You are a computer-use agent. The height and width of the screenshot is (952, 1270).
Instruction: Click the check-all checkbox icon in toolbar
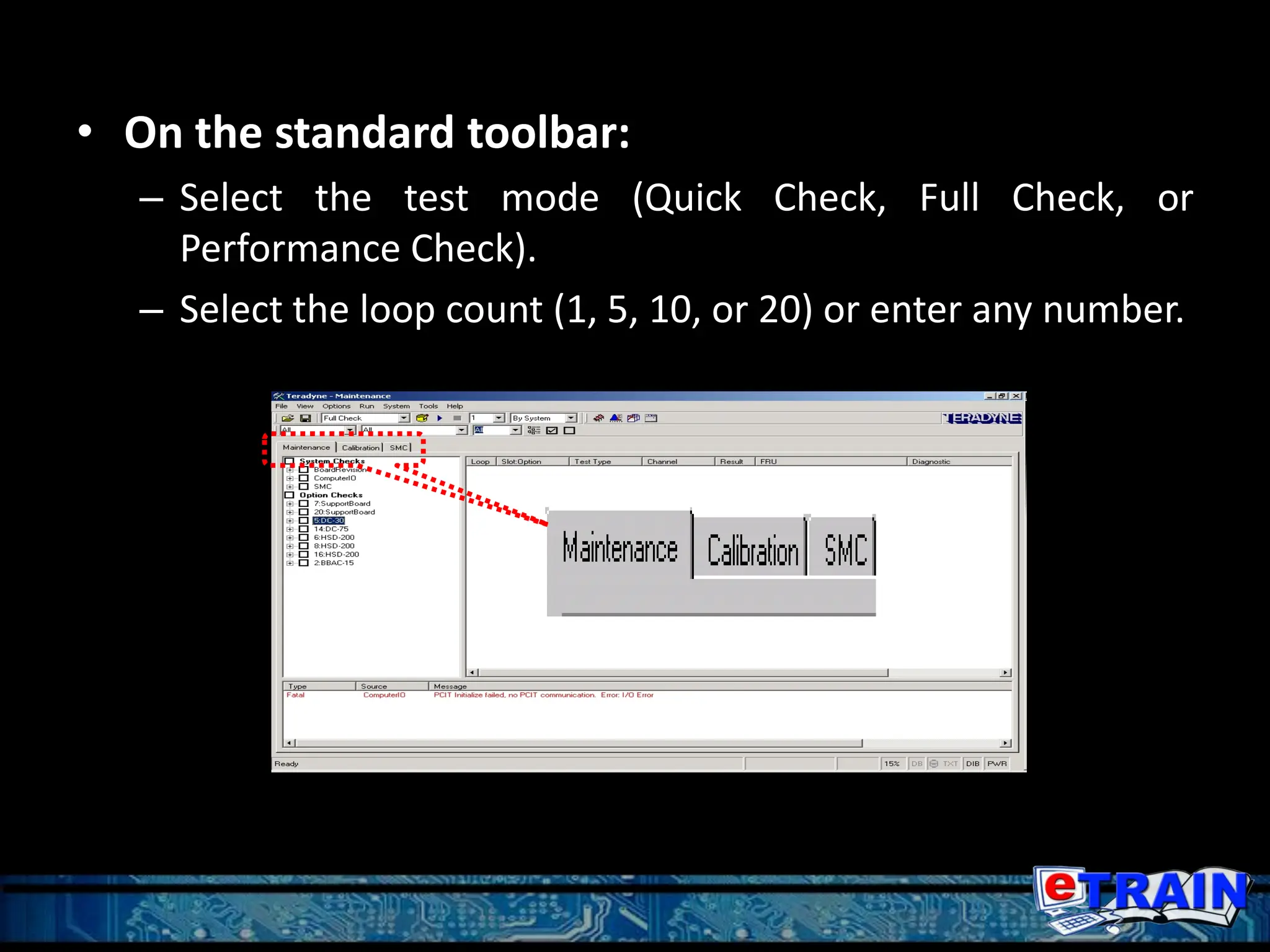point(552,430)
